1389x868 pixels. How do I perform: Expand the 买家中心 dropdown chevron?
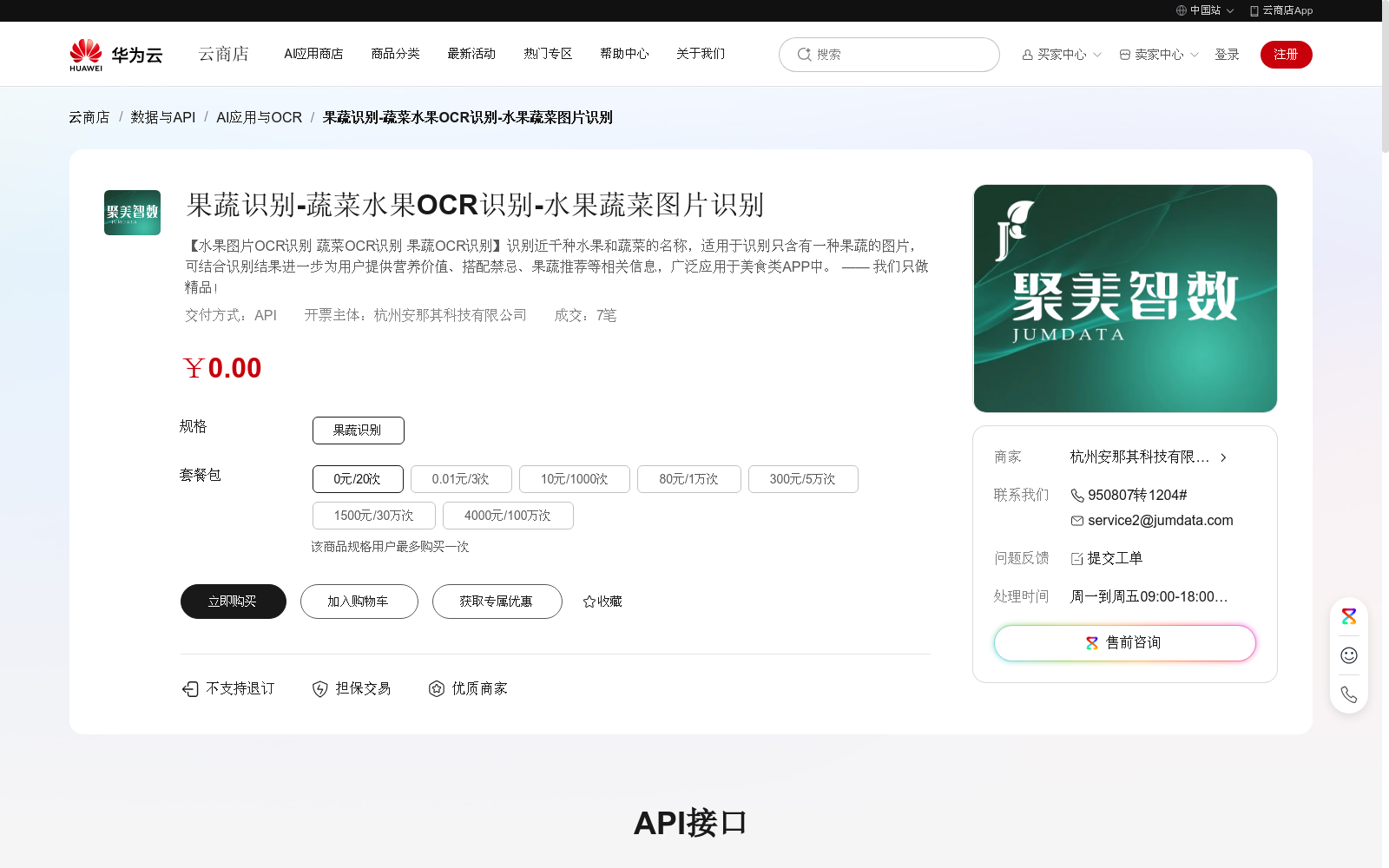1097,55
